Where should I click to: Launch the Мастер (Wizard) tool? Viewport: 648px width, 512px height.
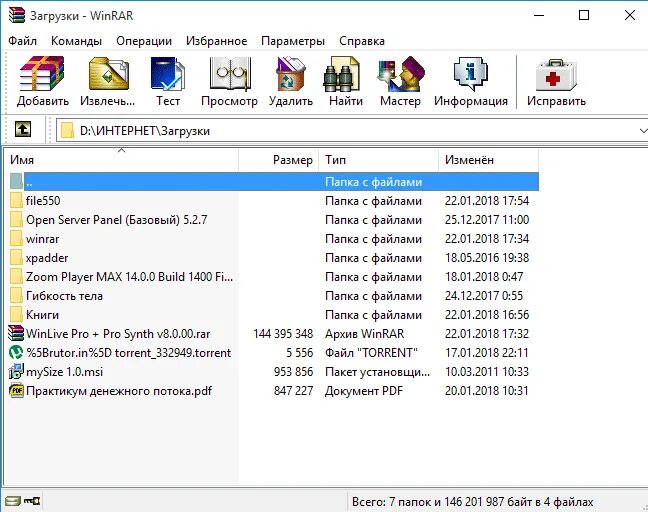click(x=401, y=74)
